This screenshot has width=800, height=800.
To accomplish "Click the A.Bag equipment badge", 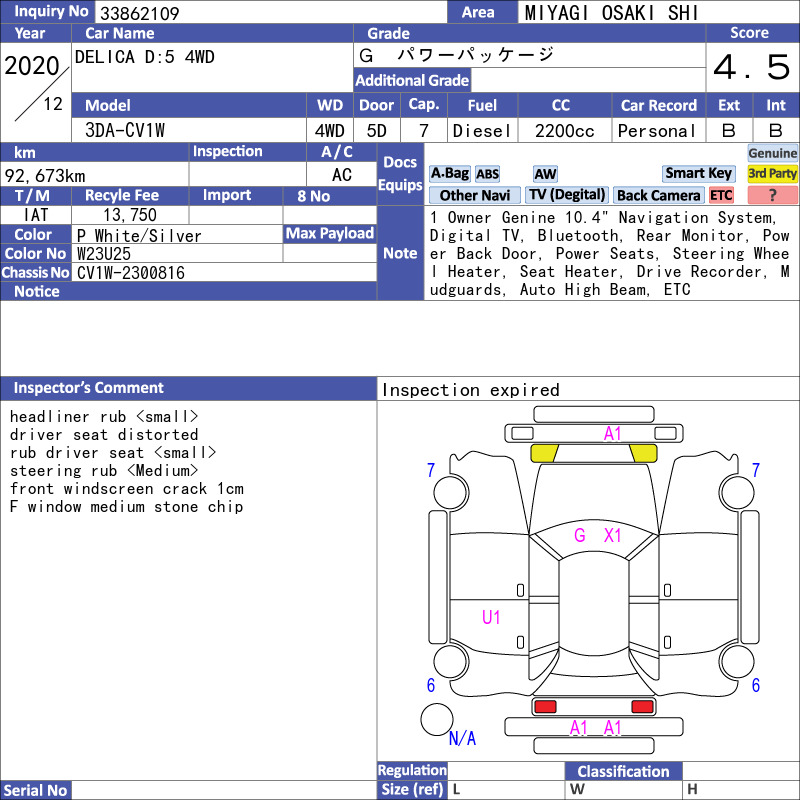I will [449, 173].
